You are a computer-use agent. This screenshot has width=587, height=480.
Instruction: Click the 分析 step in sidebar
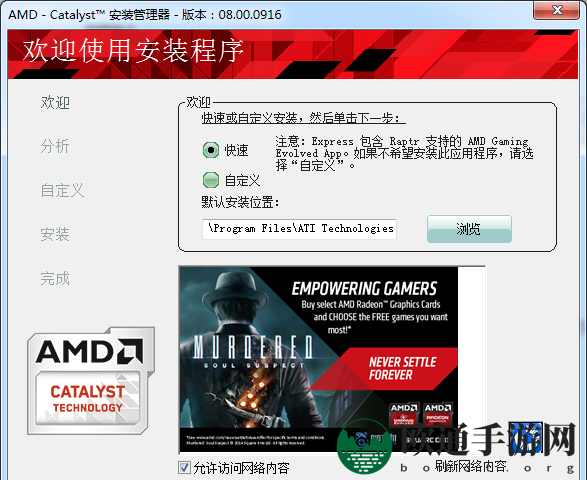(55, 146)
